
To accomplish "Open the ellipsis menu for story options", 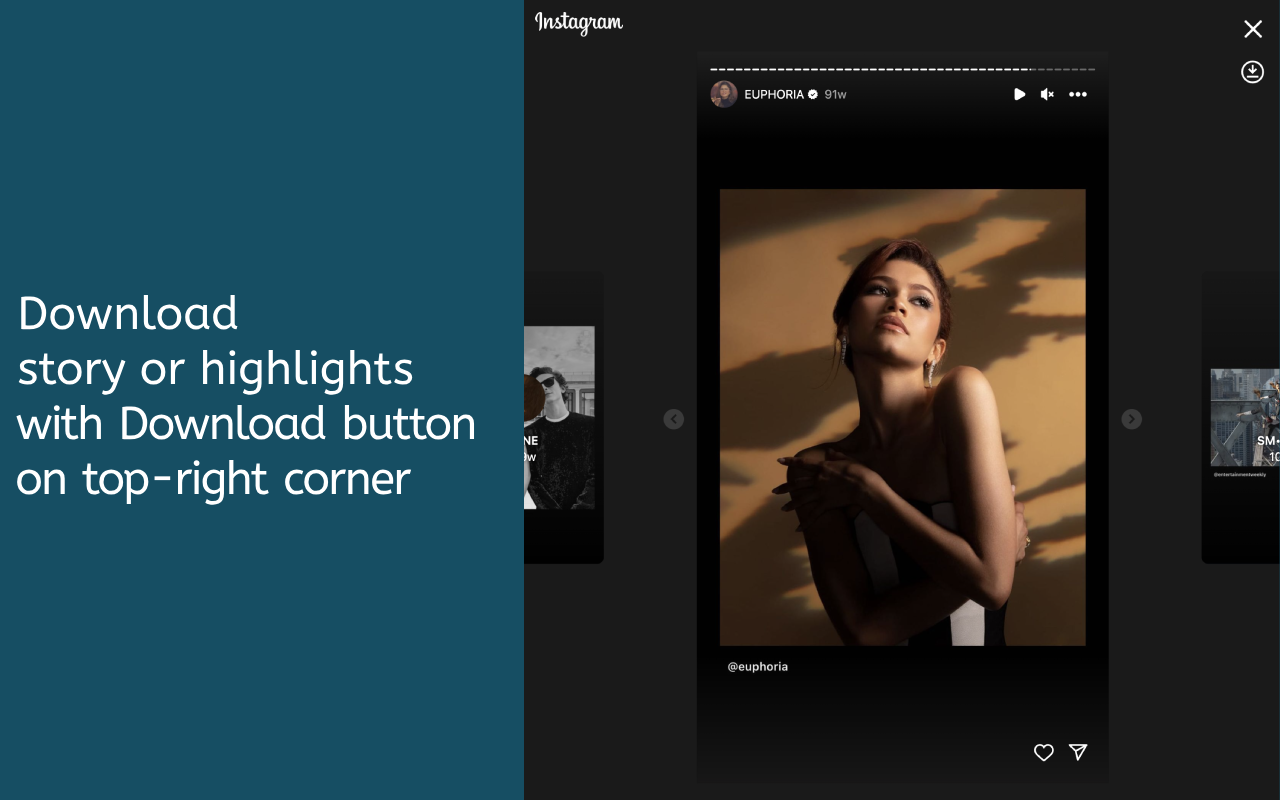I will [x=1078, y=94].
